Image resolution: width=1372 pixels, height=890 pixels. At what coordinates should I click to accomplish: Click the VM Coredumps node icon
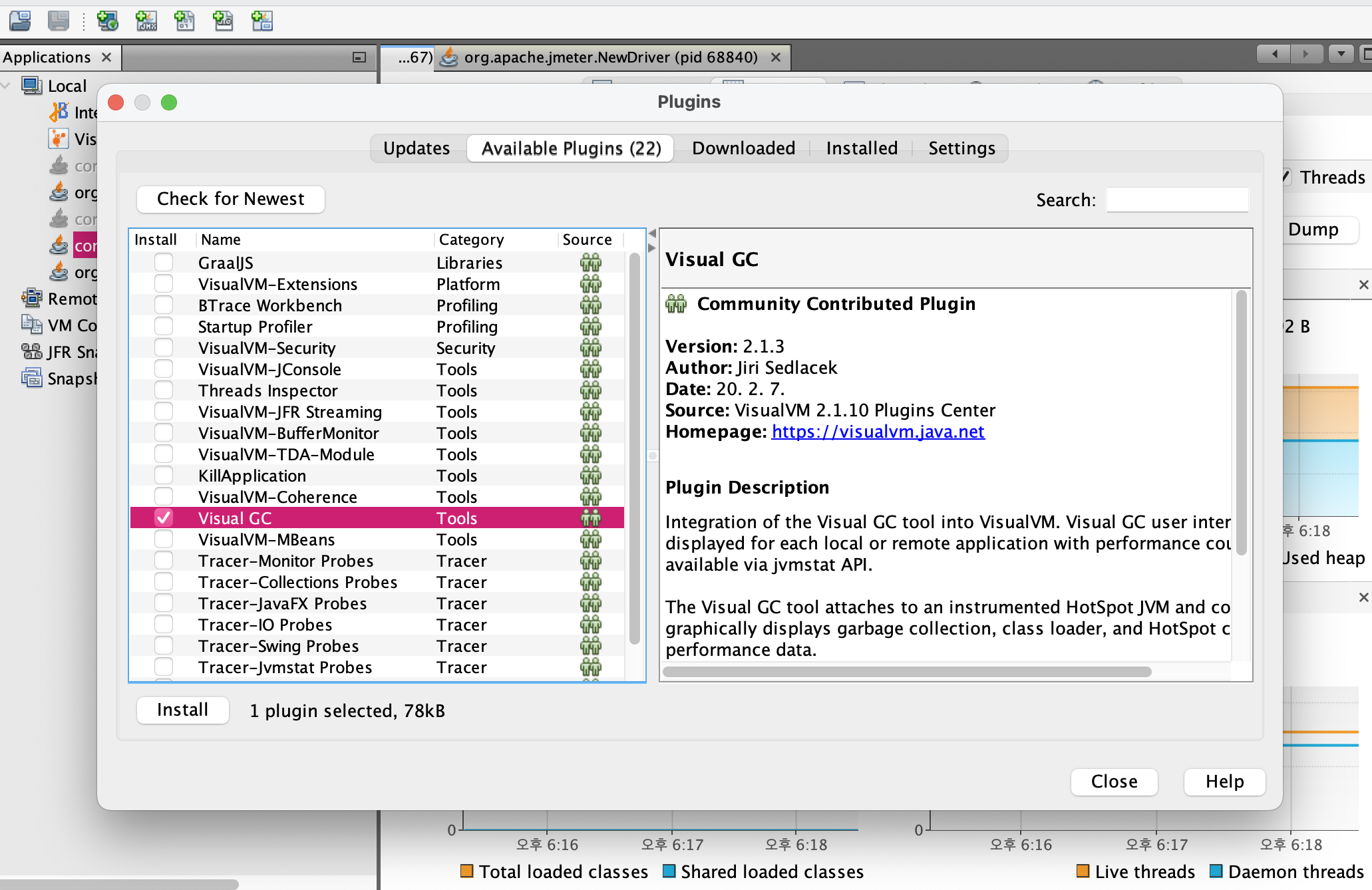coord(32,325)
